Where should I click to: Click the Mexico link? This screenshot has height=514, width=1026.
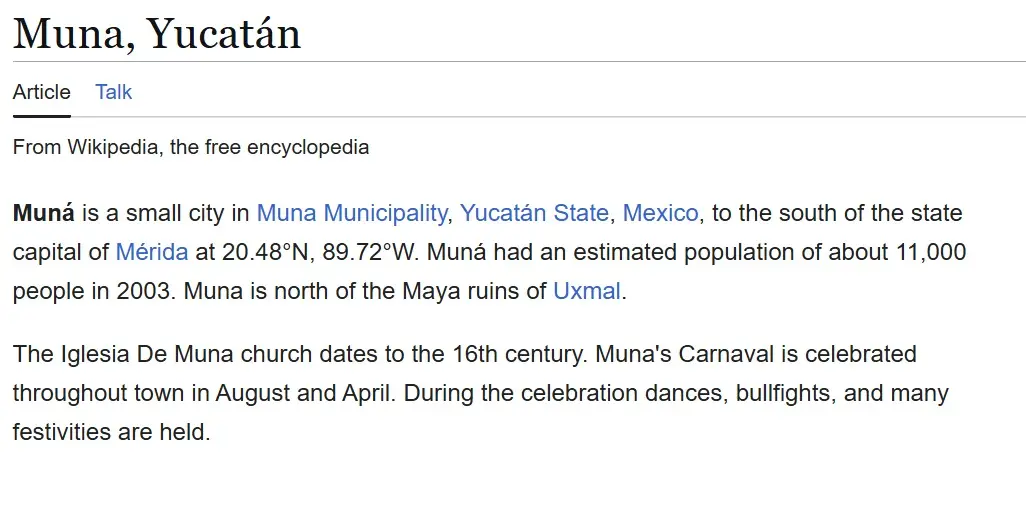pyautogui.click(x=660, y=213)
